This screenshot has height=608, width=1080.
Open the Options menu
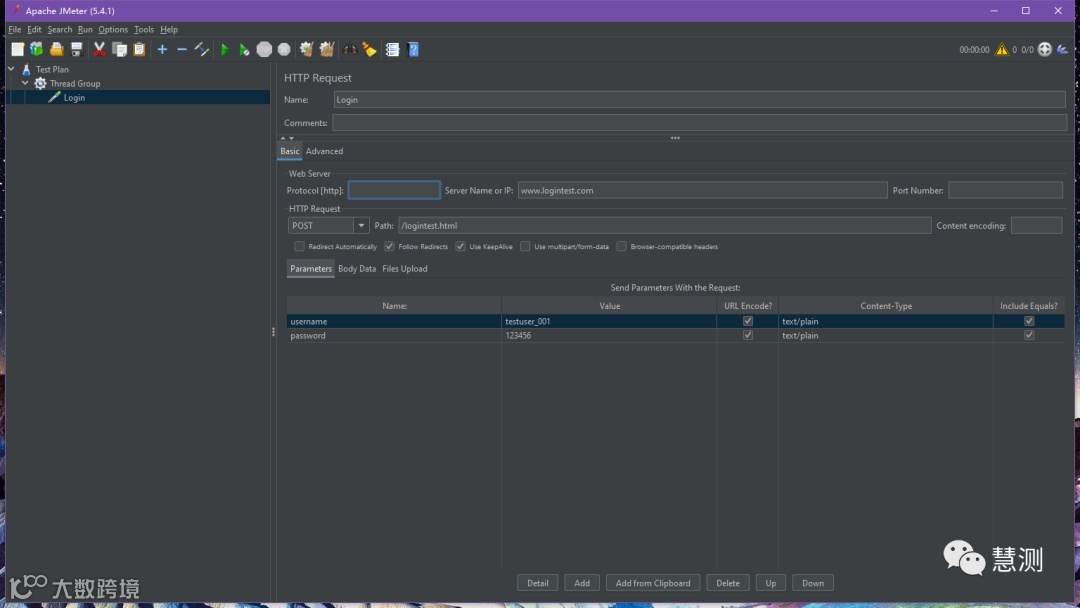(113, 30)
